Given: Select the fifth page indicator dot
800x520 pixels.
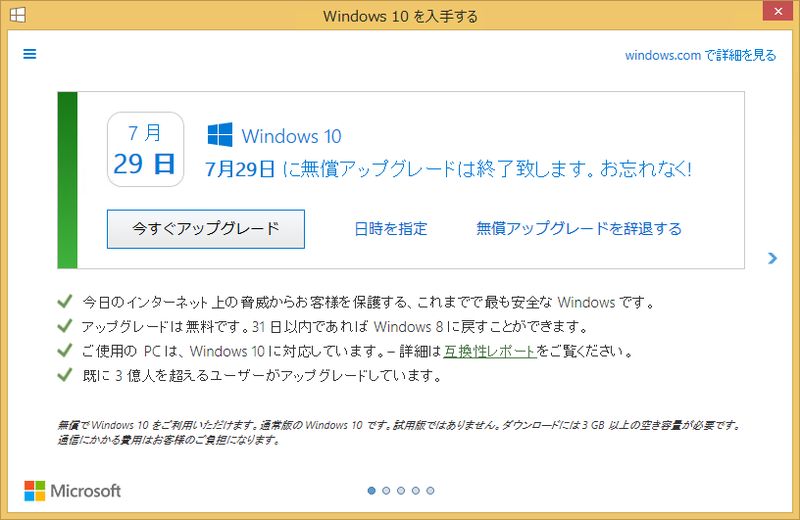Looking at the screenshot, I should [431, 490].
